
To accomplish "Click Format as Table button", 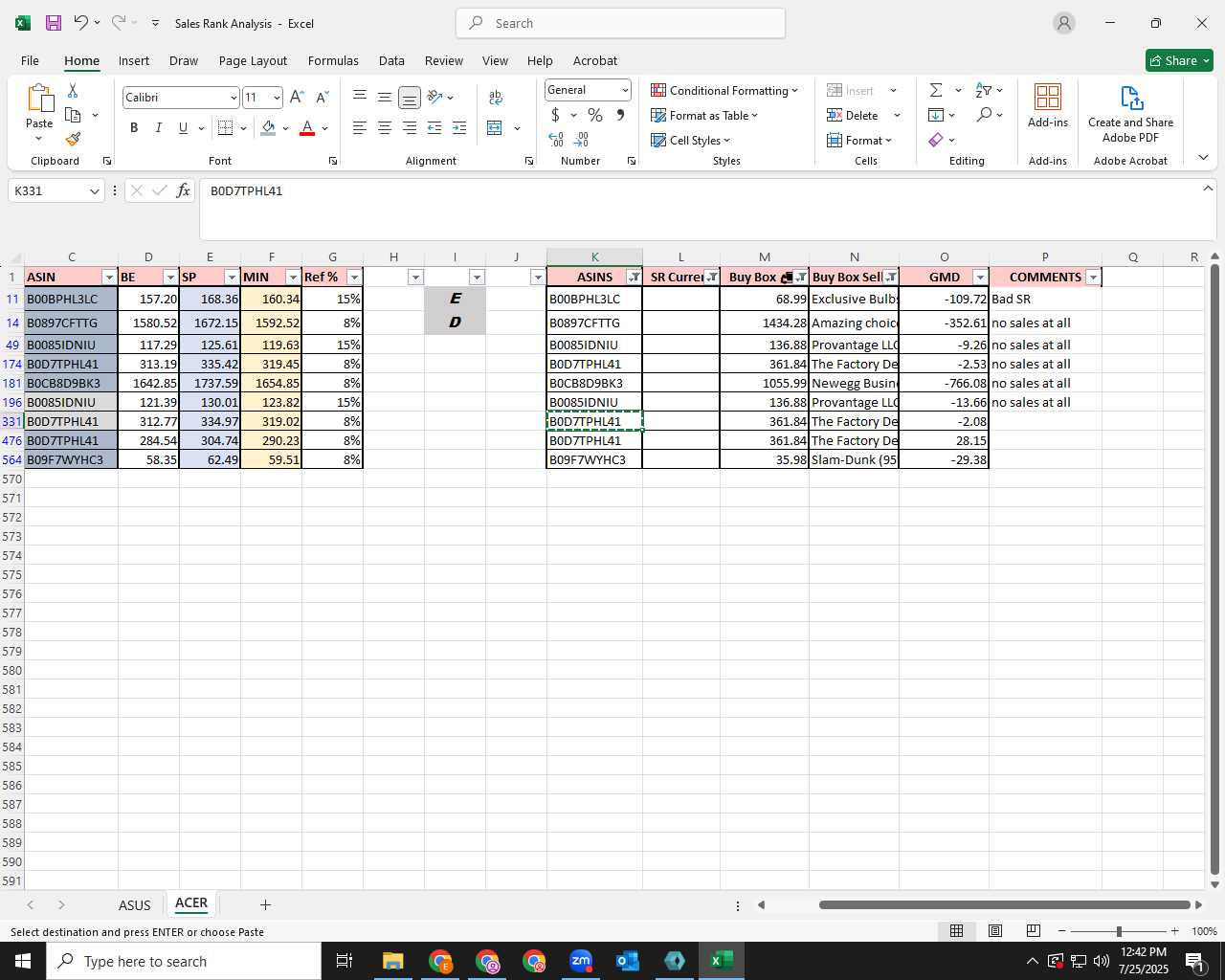I will 704,115.
